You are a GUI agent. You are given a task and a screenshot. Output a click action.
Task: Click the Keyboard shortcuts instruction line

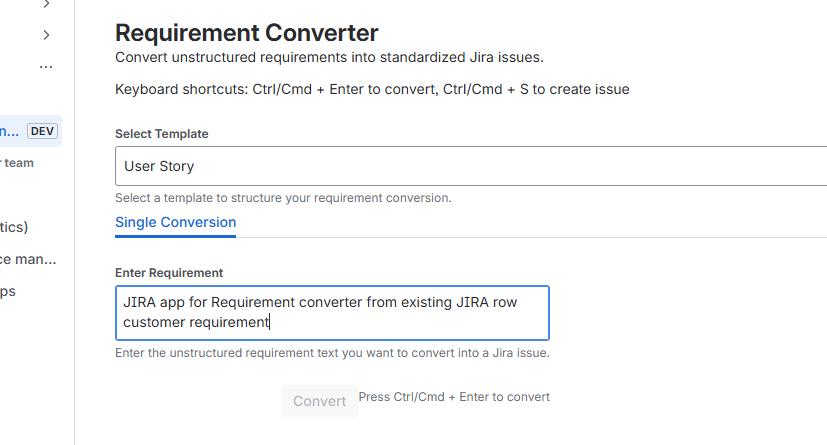[x=372, y=89]
